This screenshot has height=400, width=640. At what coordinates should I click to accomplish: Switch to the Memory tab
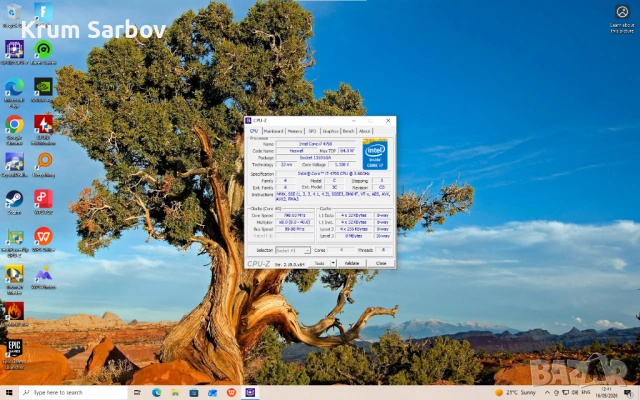(295, 131)
